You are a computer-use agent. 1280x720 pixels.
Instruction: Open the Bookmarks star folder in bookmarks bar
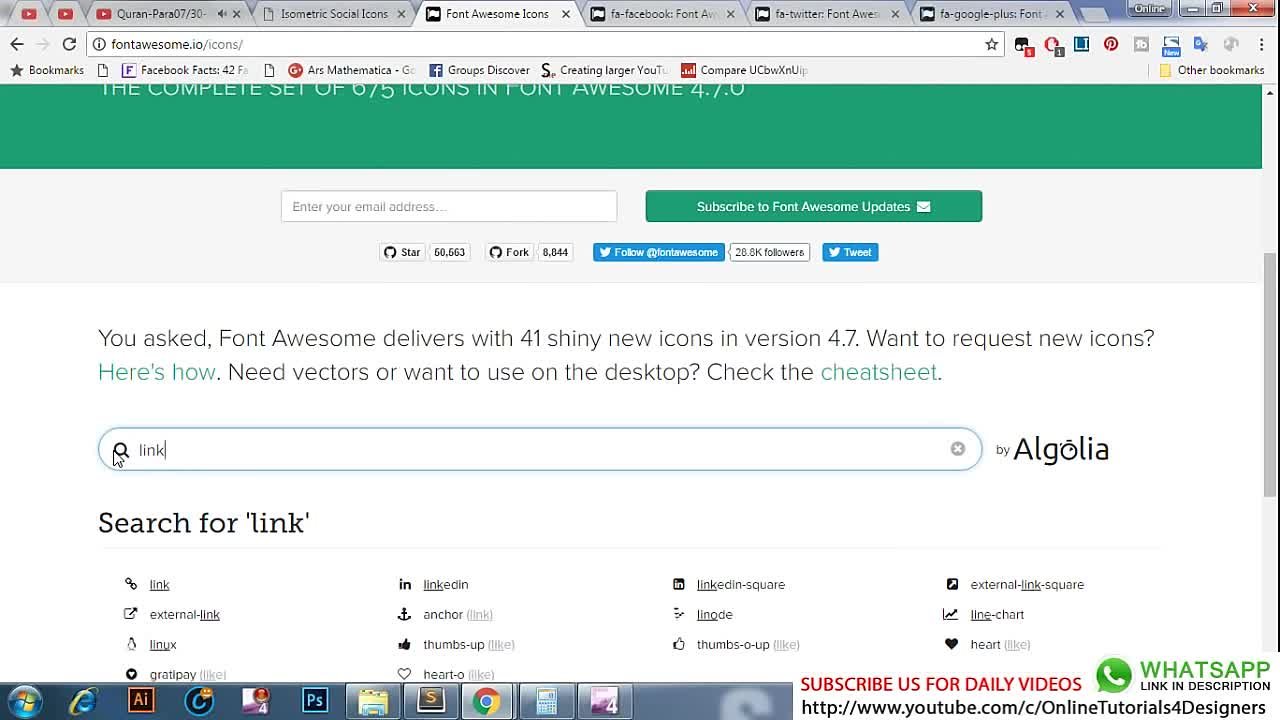[47, 70]
